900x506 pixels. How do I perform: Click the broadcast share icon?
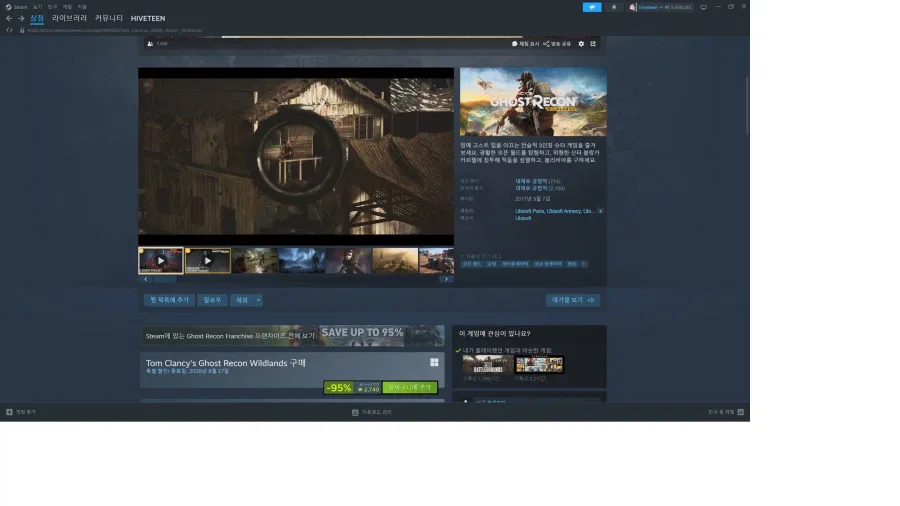[546, 44]
